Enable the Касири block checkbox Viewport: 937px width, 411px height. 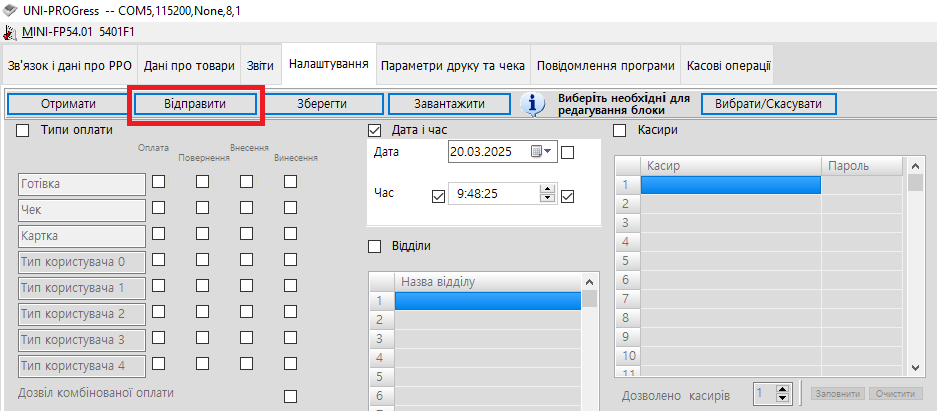620,130
